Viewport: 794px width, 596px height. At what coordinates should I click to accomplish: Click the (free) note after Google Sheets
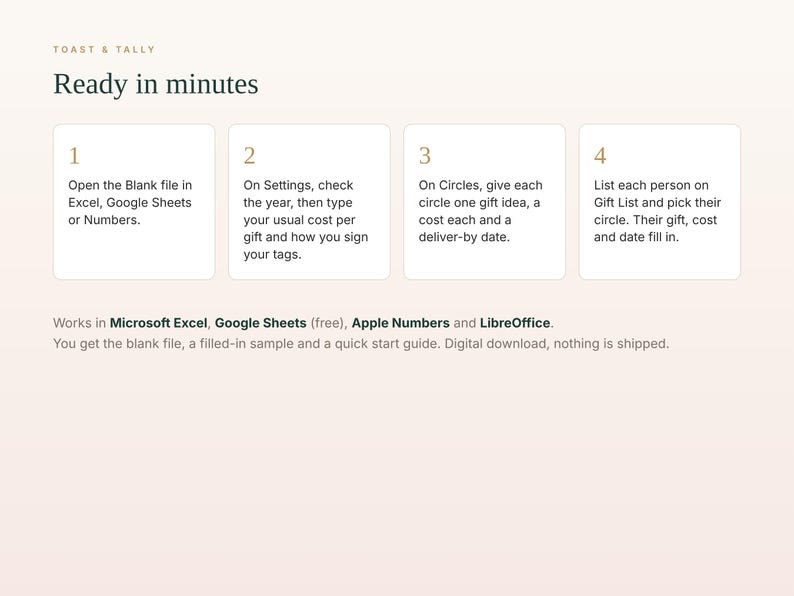[x=328, y=323]
